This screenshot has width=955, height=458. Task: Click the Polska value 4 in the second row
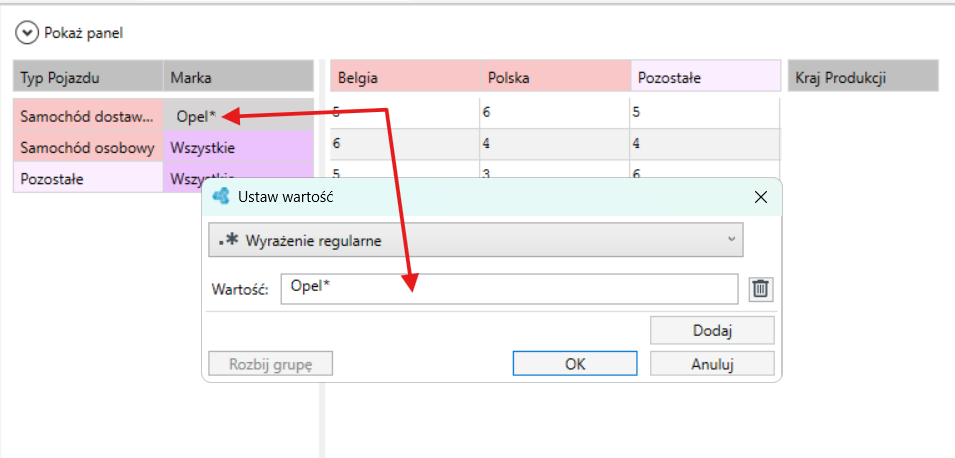click(x=555, y=144)
